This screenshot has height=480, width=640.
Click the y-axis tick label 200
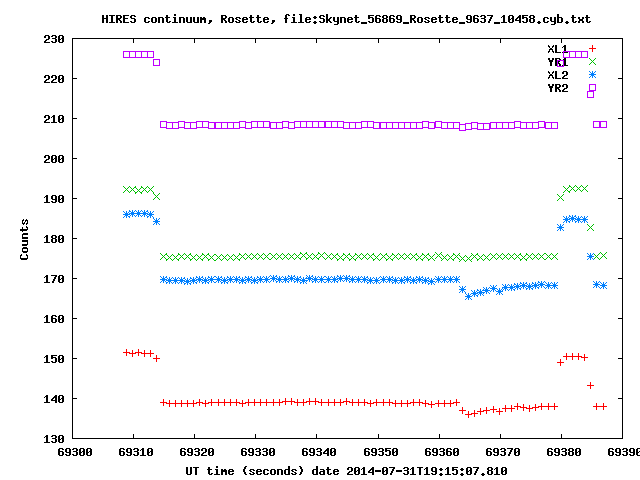54,159
